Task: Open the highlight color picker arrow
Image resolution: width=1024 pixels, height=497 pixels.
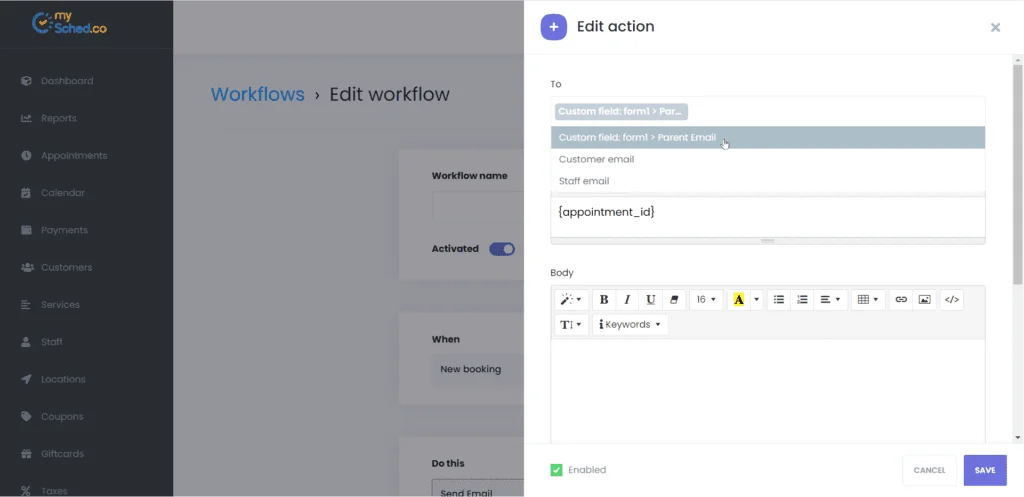Action: pos(756,300)
